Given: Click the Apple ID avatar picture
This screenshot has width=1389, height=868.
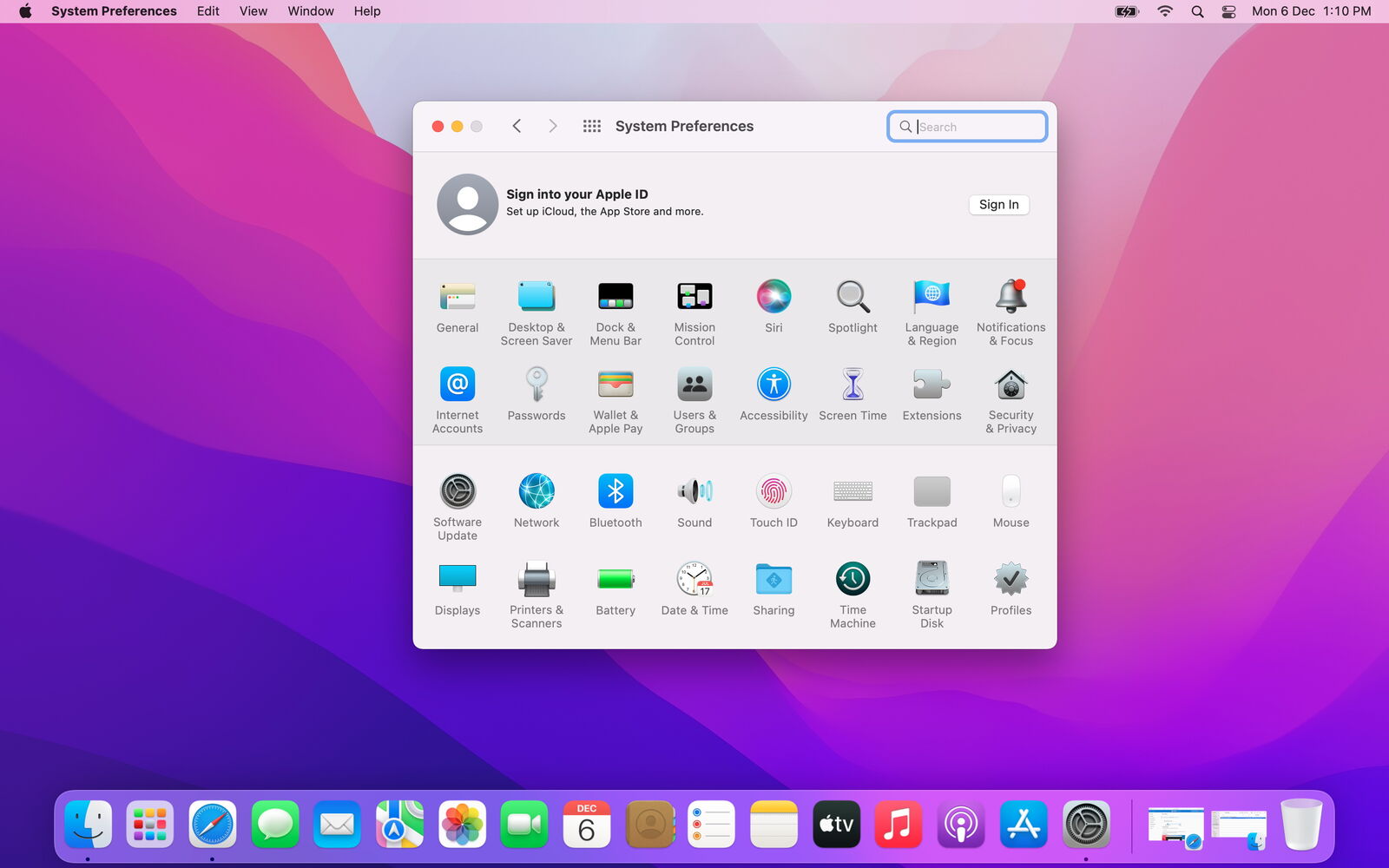Looking at the screenshot, I should [468, 205].
